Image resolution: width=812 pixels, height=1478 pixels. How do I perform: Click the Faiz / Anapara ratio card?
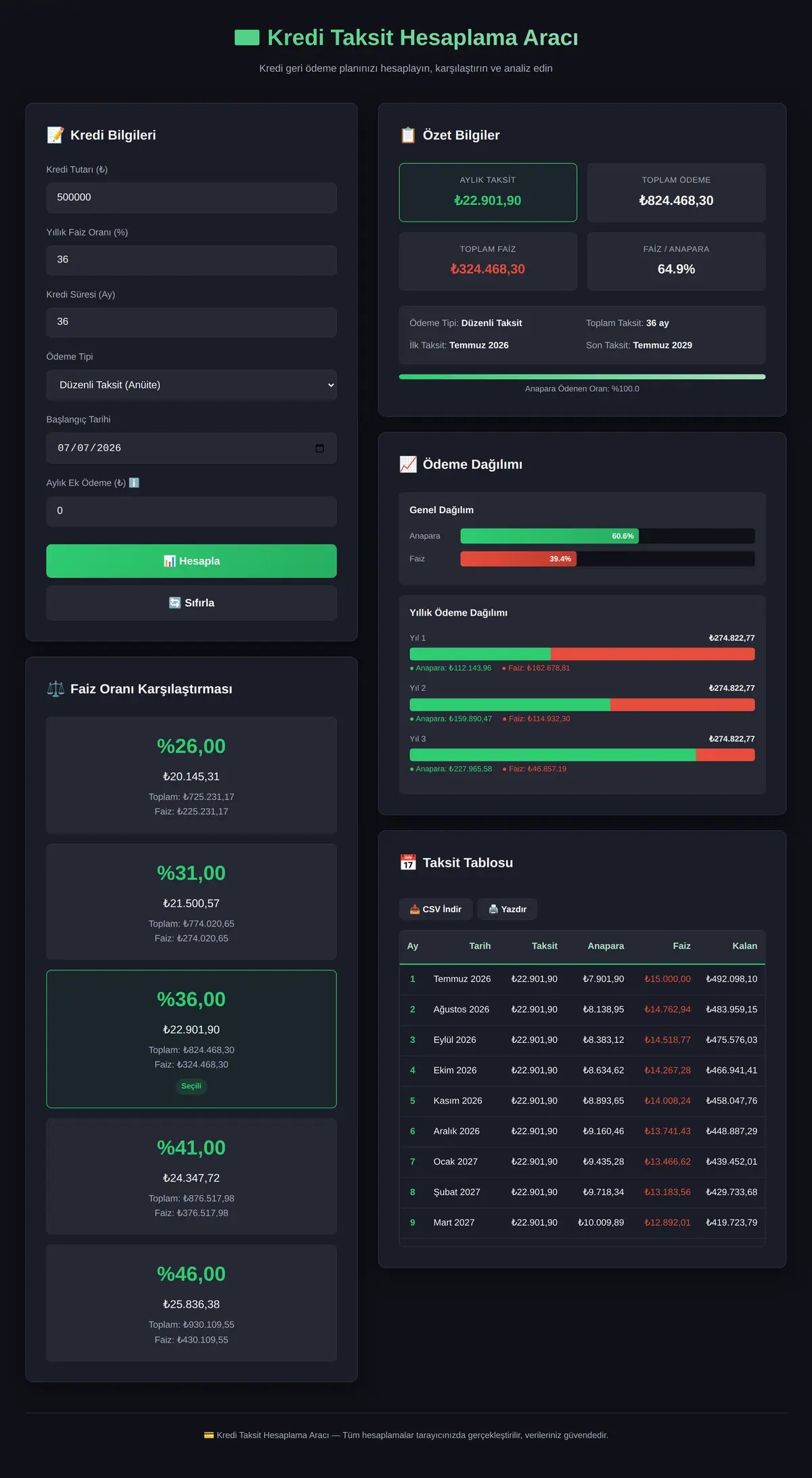tap(676, 261)
